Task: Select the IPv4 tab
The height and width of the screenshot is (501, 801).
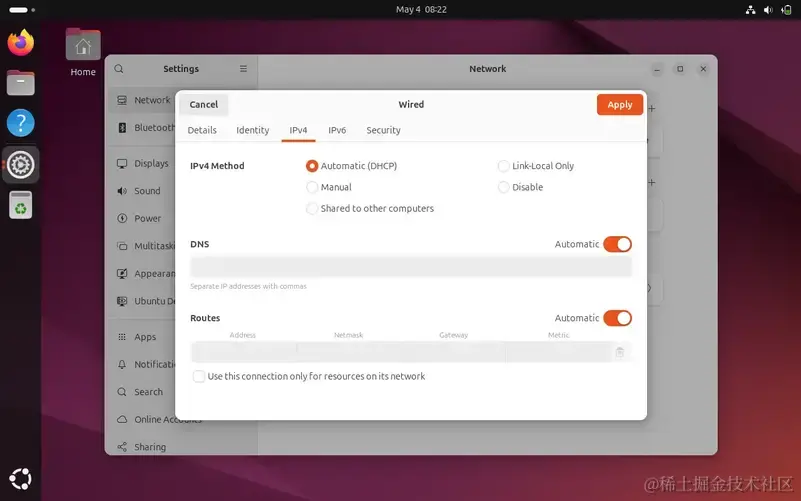Action: [x=298, y=130]
